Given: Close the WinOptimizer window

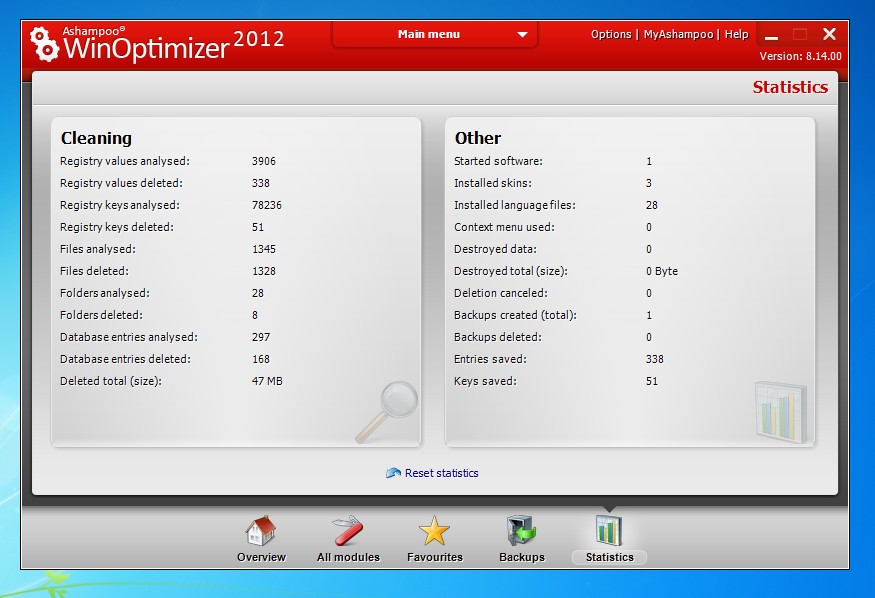Looking at the screenshot, I should point(829,35).
